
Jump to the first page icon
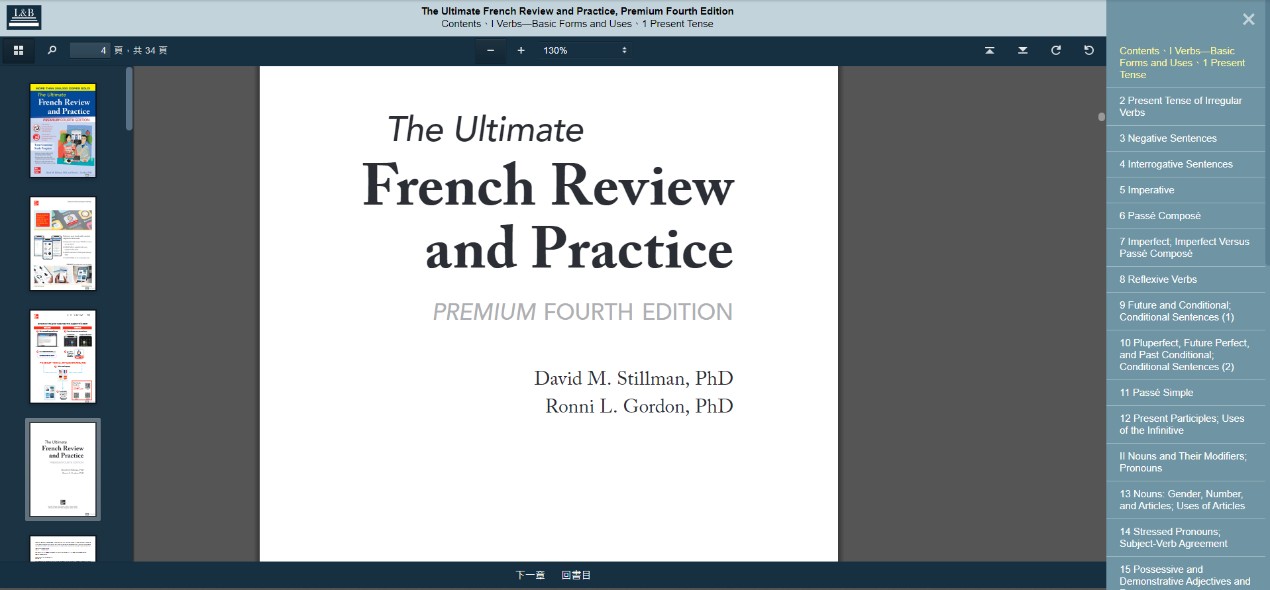coord(989,50)
